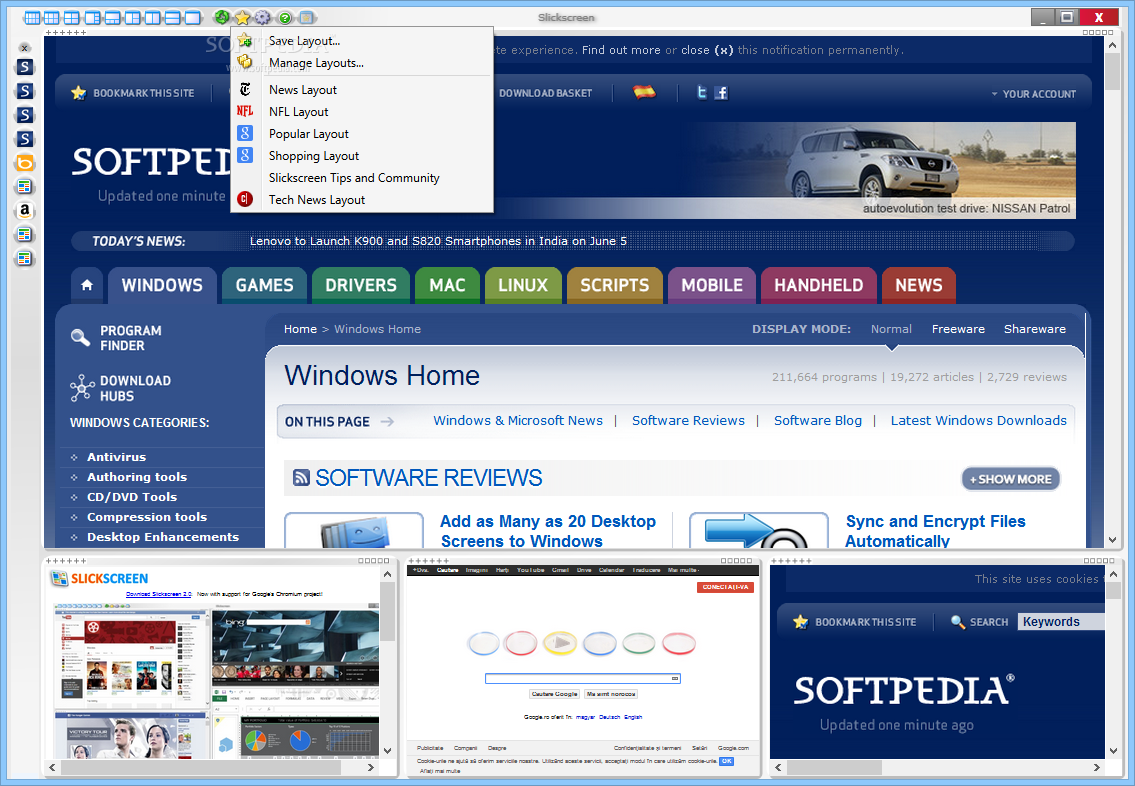Open the yellow star layouts icon
Image resolution: width=1135 pixels, height=786 pixels.
(x=242, y=17)
